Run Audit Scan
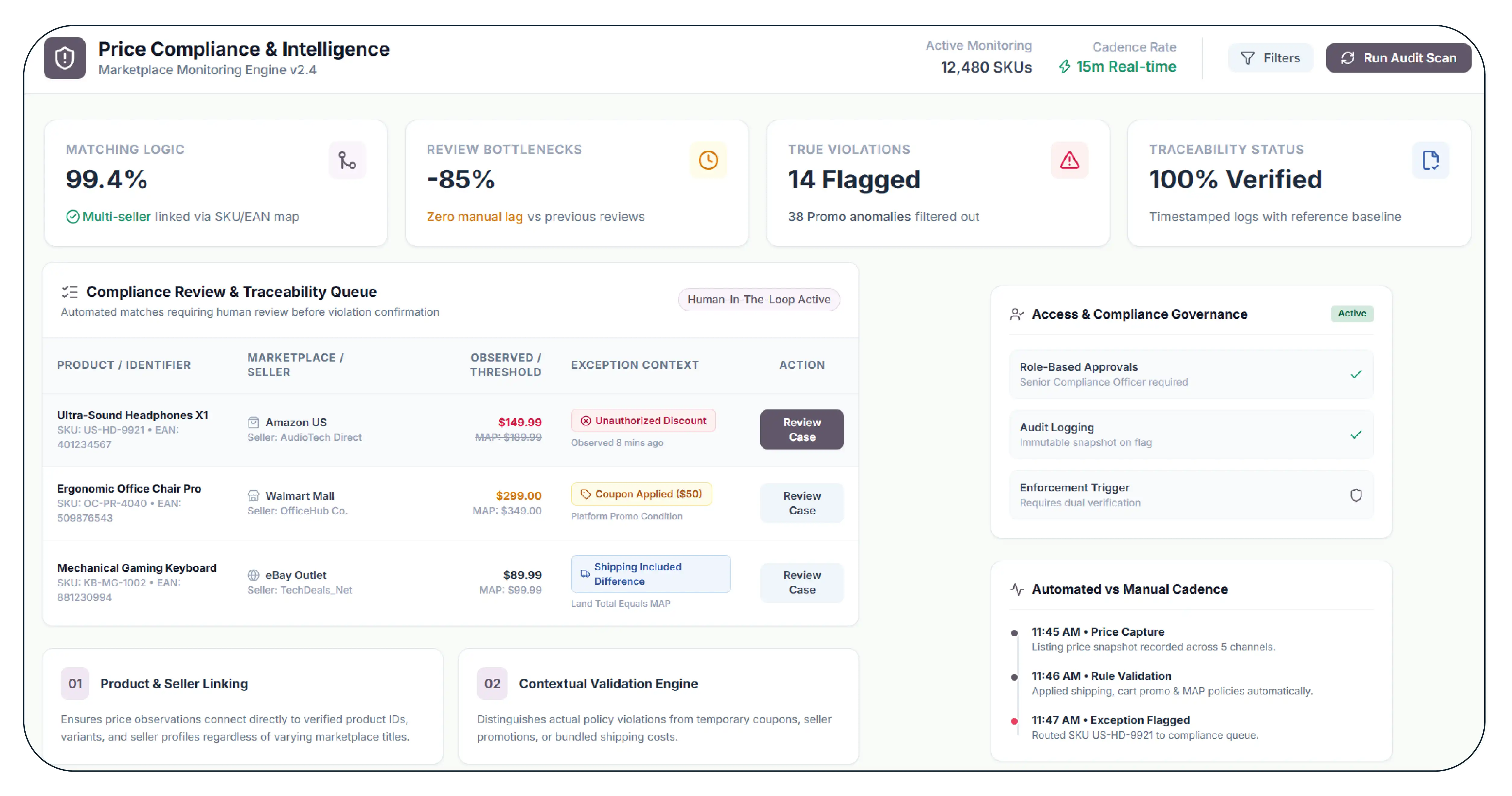The image size is (1512, 796). (x=1398, y=58)
